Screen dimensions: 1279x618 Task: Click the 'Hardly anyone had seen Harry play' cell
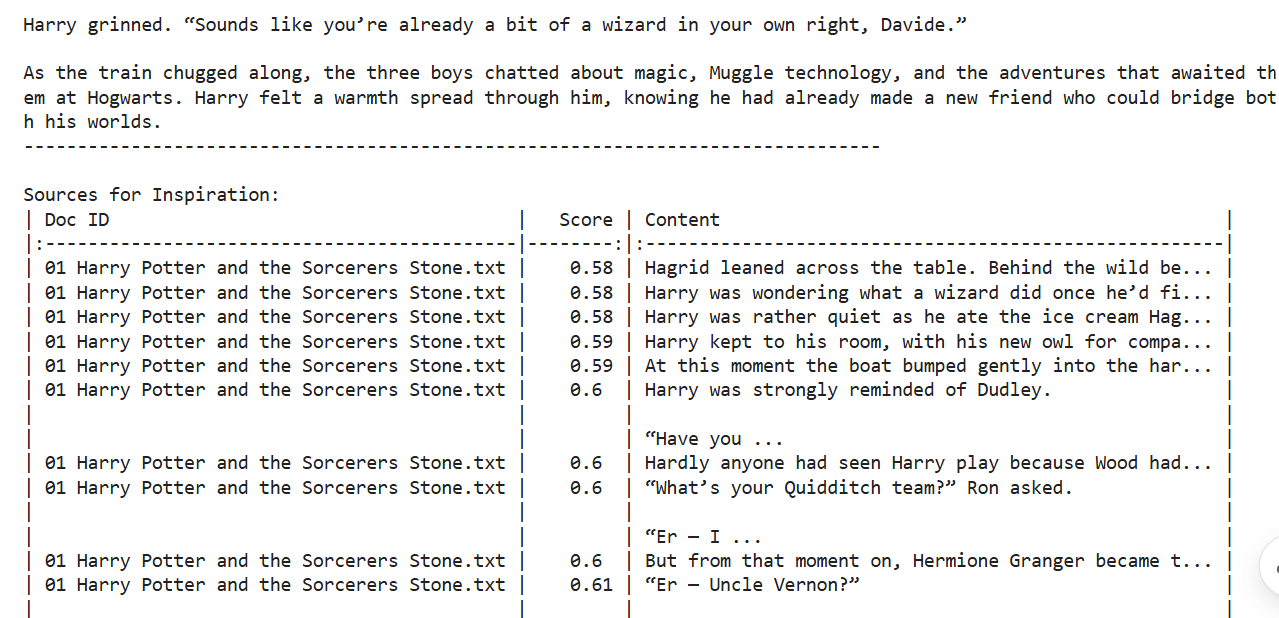click(927, 463)
